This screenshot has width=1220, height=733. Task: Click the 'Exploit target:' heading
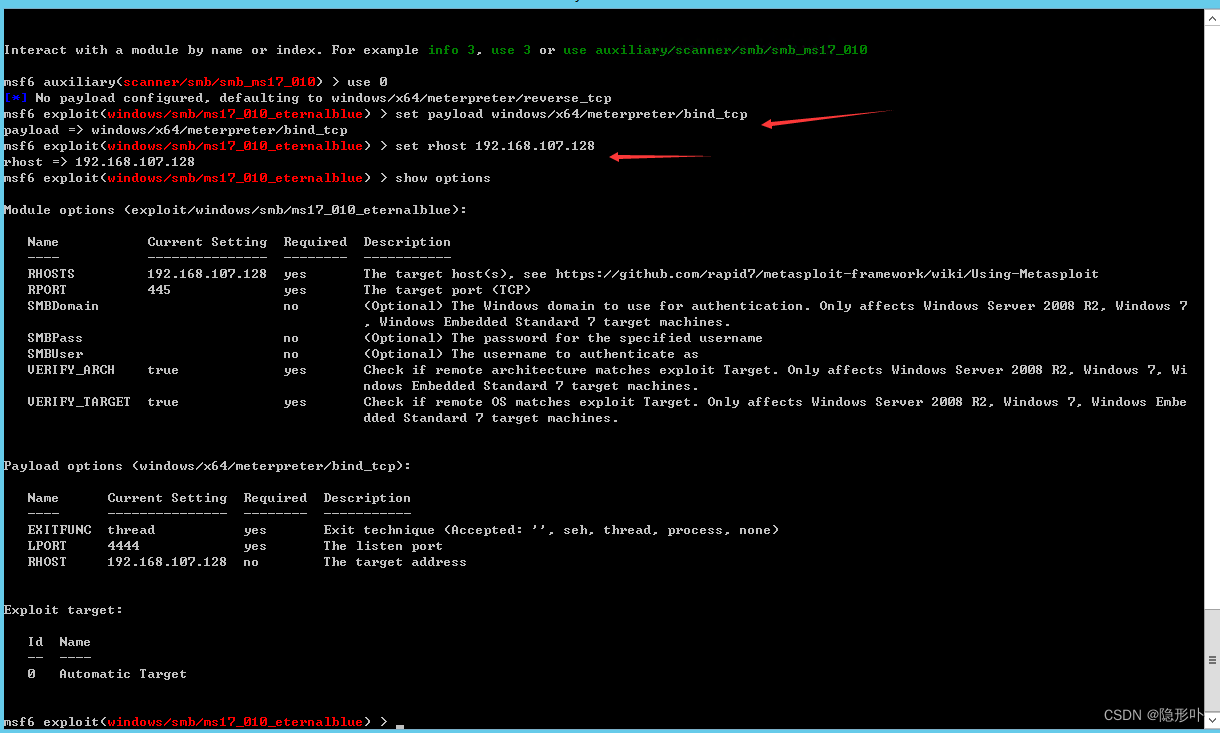tap(63, 610)
